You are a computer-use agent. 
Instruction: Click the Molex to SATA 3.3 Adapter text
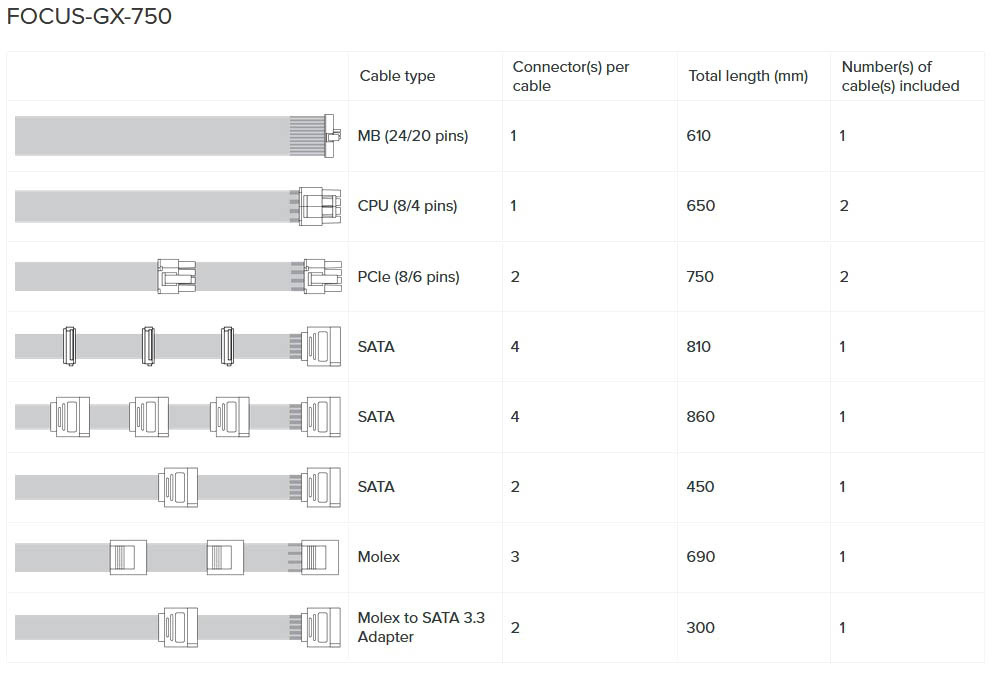pos(421,627)
